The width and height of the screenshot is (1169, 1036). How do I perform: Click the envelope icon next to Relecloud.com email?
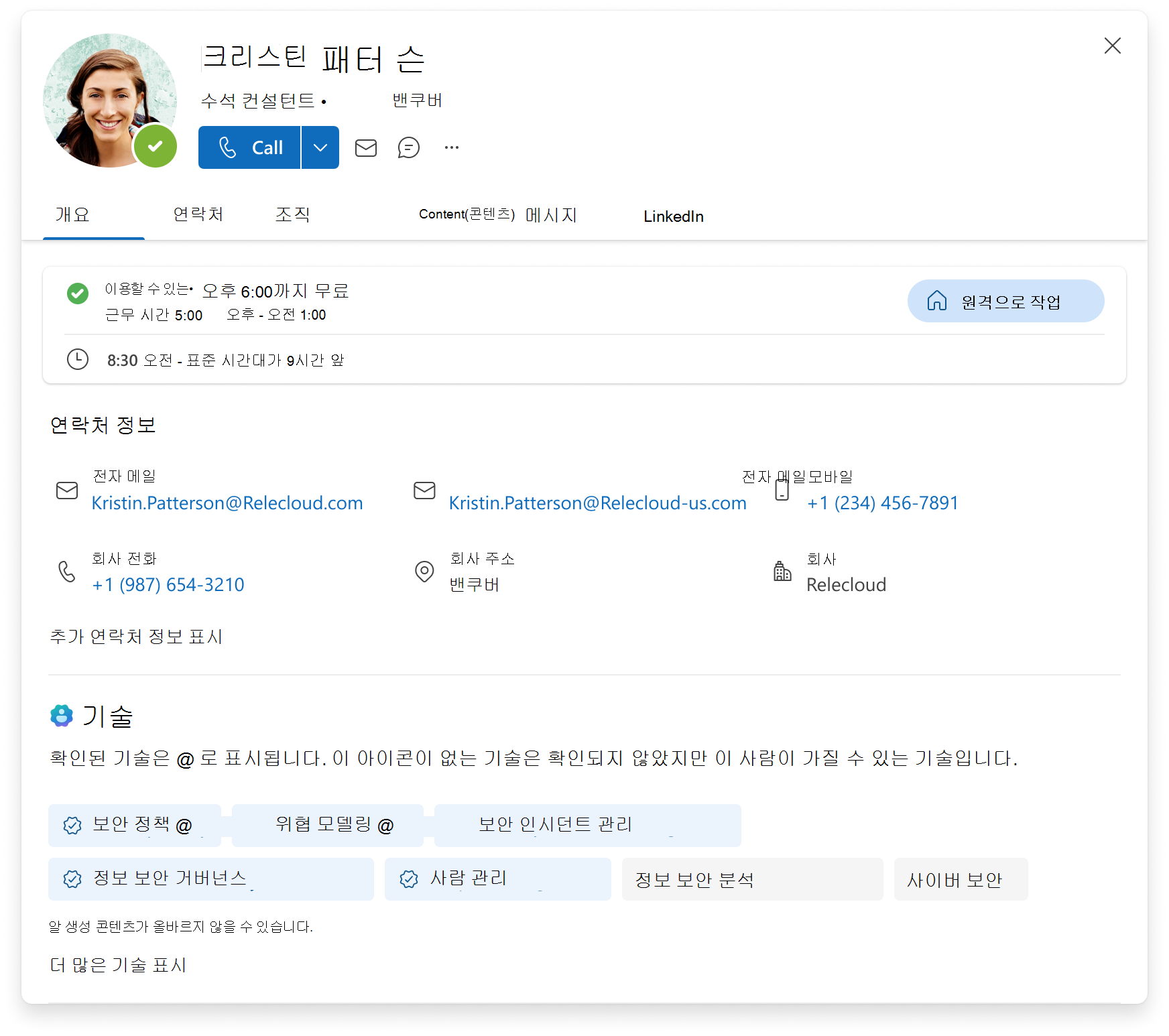(67, 491)
